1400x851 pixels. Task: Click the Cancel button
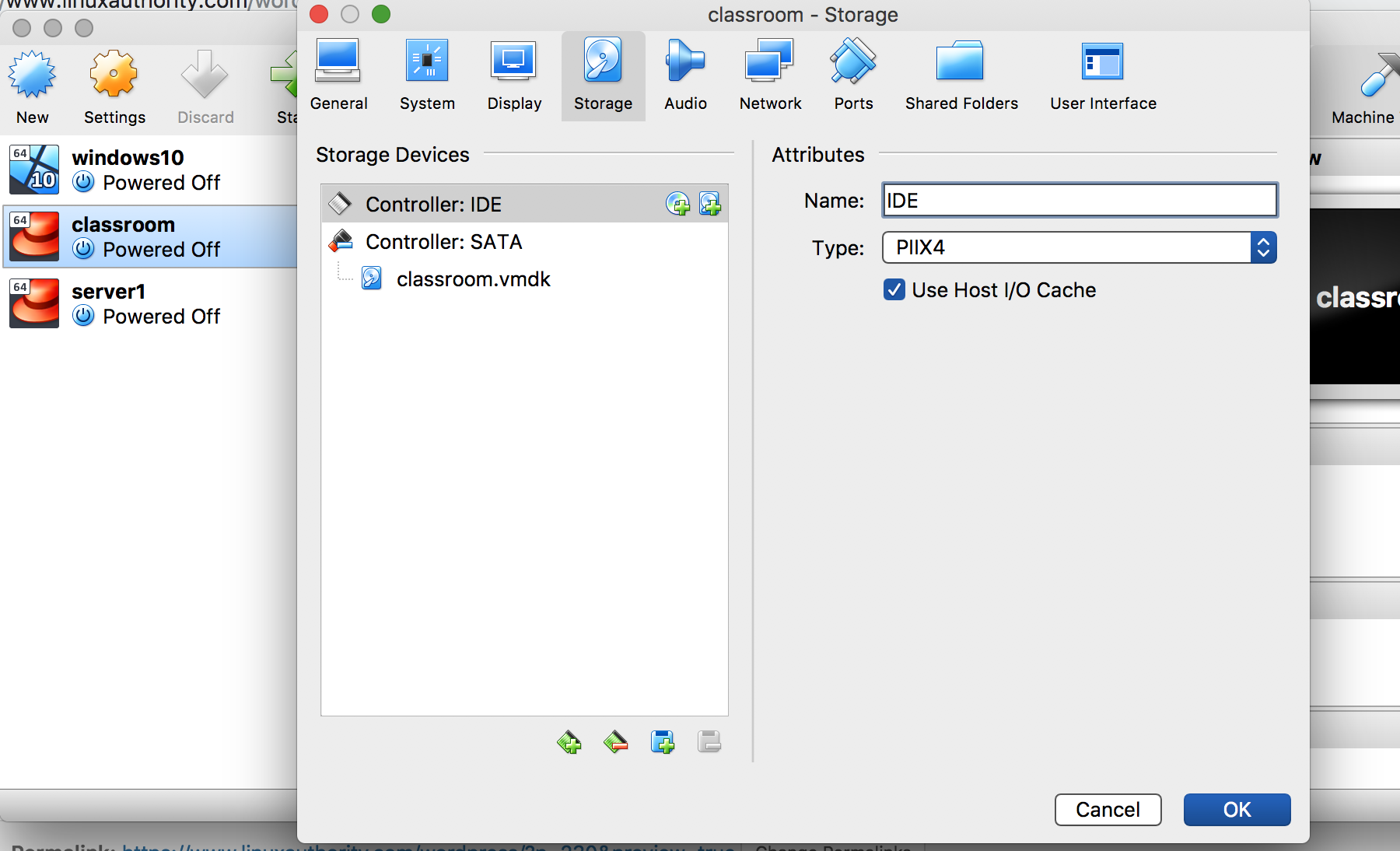(x=1108, y=809)
